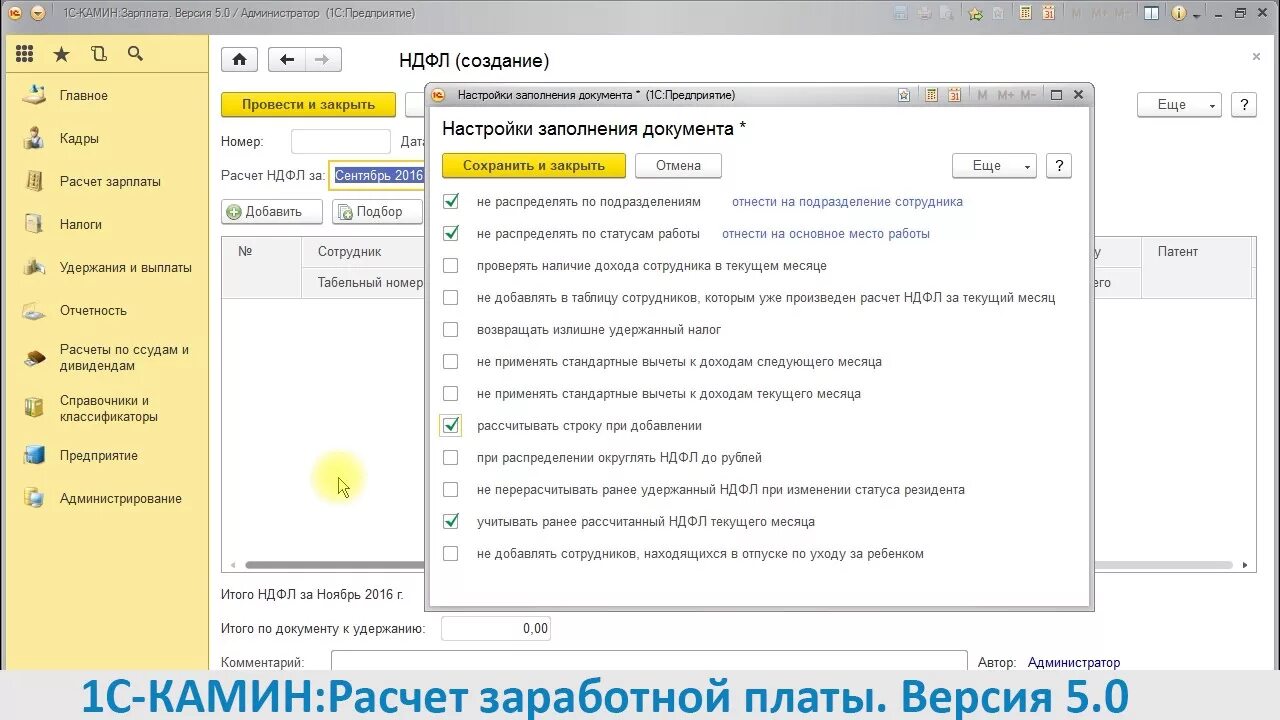Click Провести и закрыть button
This screenshot has width=1280, height=720.
coord(308,105)
